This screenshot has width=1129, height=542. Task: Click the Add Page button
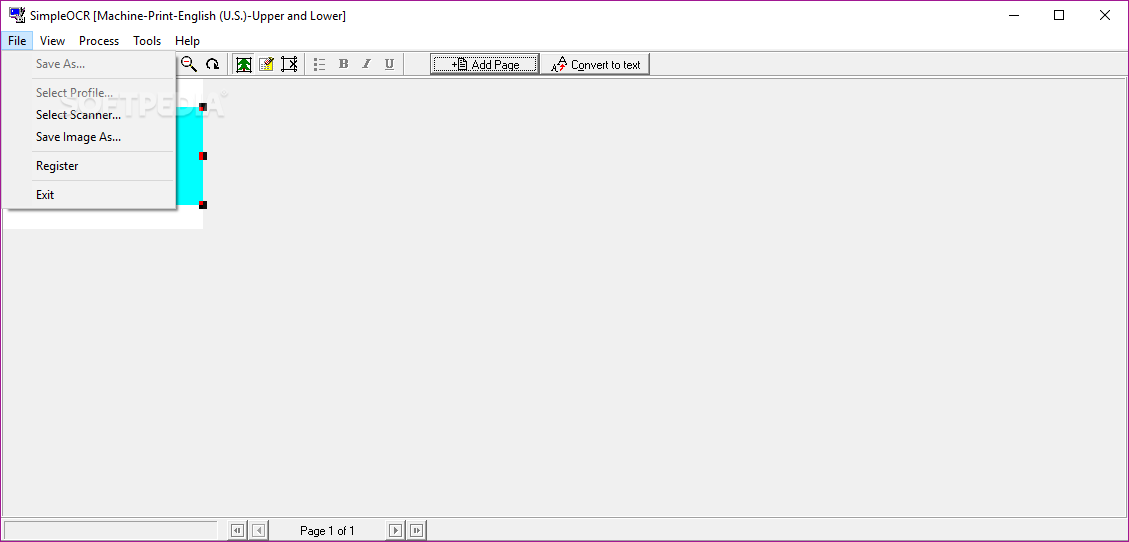[x=485, y=64]
